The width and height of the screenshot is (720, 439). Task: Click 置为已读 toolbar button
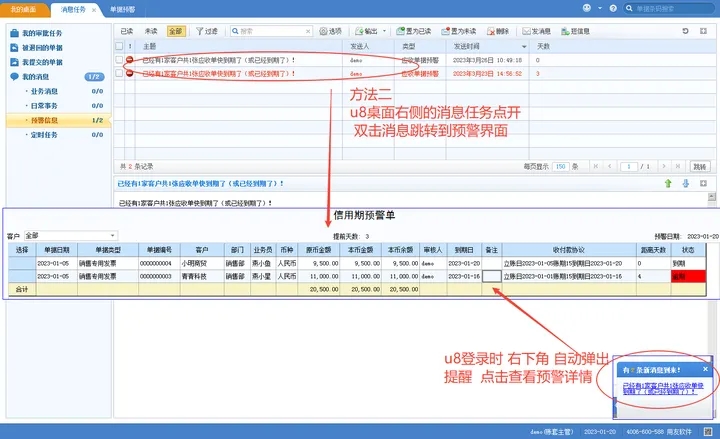coord(414,31)
